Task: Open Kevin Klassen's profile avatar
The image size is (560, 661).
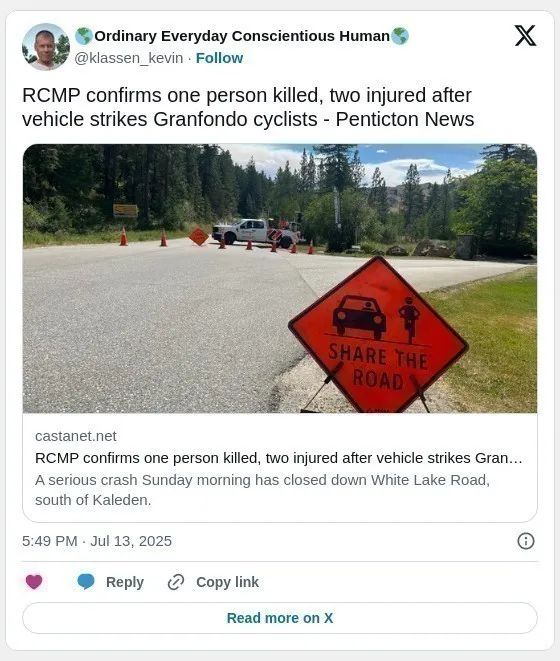Action: click(46, 46)
